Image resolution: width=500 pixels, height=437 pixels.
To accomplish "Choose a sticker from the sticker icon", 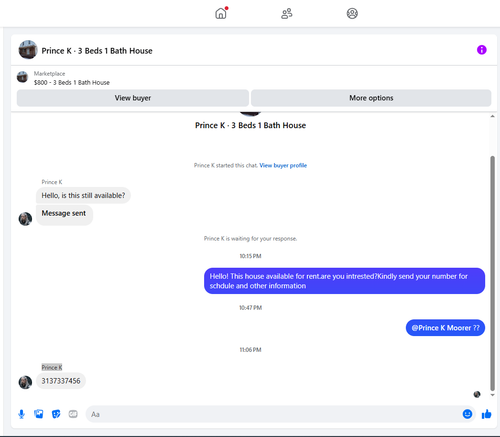I will 56,414.
